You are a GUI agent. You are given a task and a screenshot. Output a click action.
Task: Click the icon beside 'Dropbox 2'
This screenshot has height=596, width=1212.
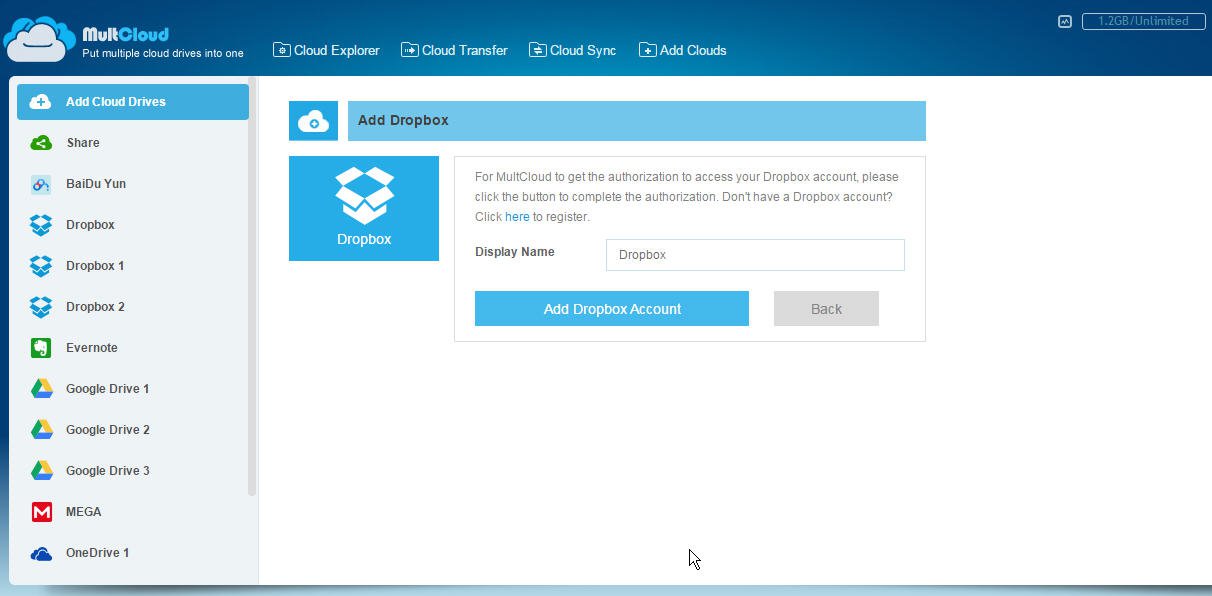41,307
